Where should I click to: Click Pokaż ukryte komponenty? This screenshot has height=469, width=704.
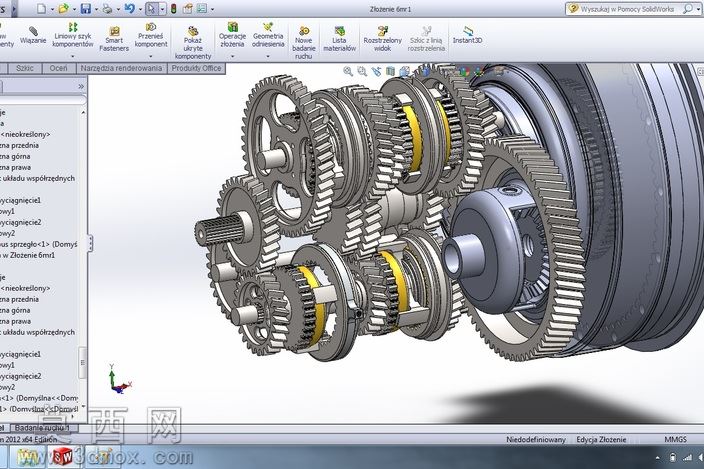click(x=193, y=43)
